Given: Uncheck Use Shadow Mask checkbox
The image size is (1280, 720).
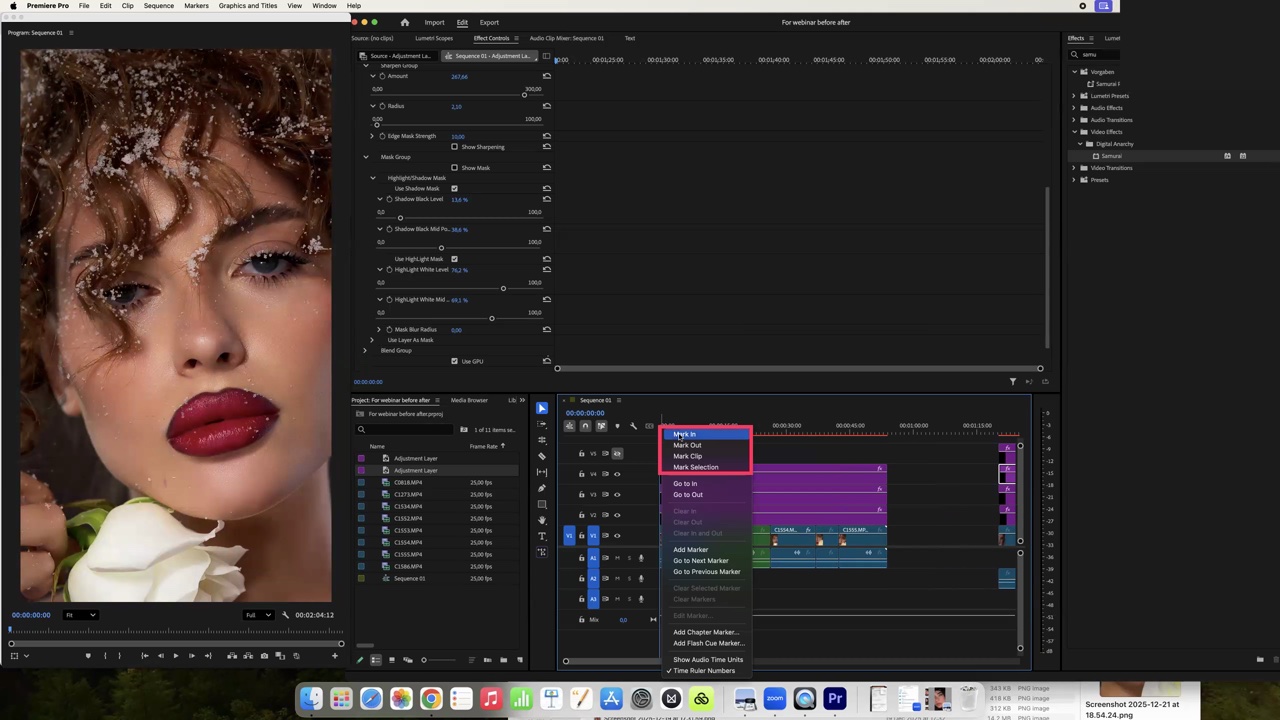Looking at the screenshot, I should pyautogui.click(x=454, y=188).
